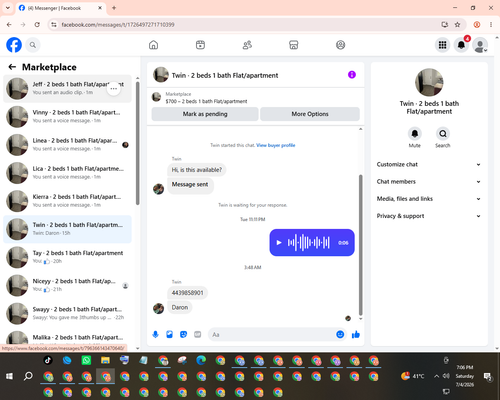Expand Customize chat section
Viewport: 500px width, 400px height.
pos(429,164)
